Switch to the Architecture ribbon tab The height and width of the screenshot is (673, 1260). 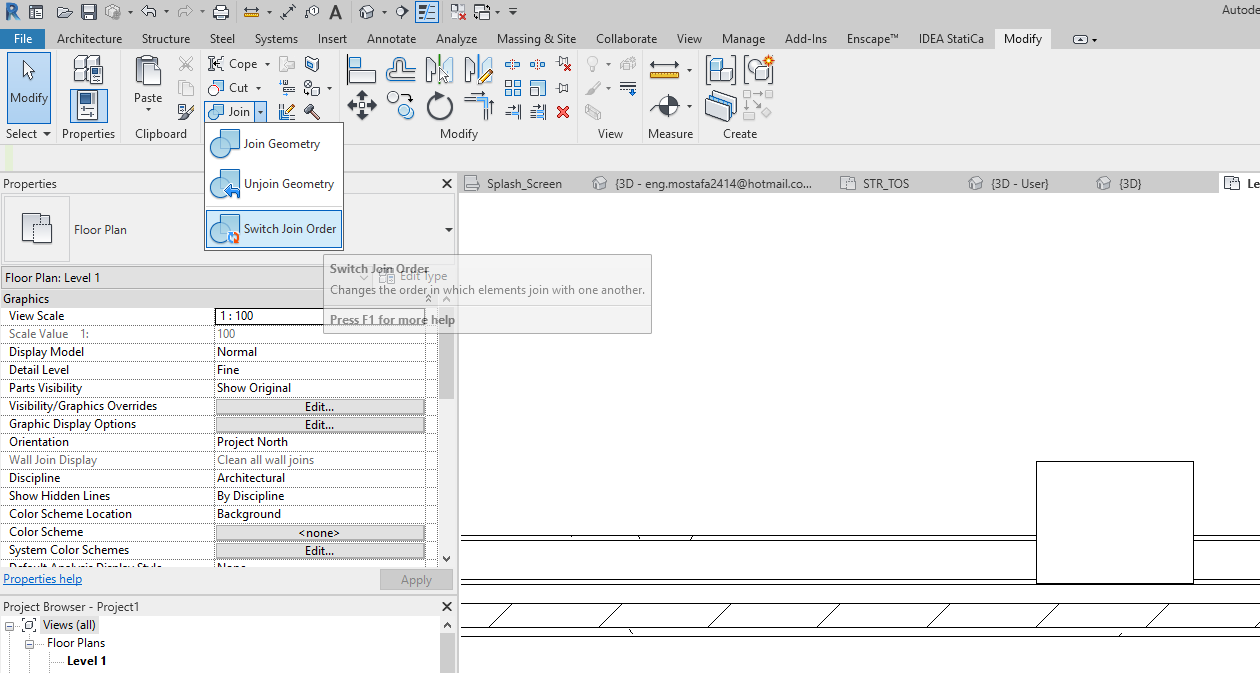pyautogui.click(x=89, y=38)
